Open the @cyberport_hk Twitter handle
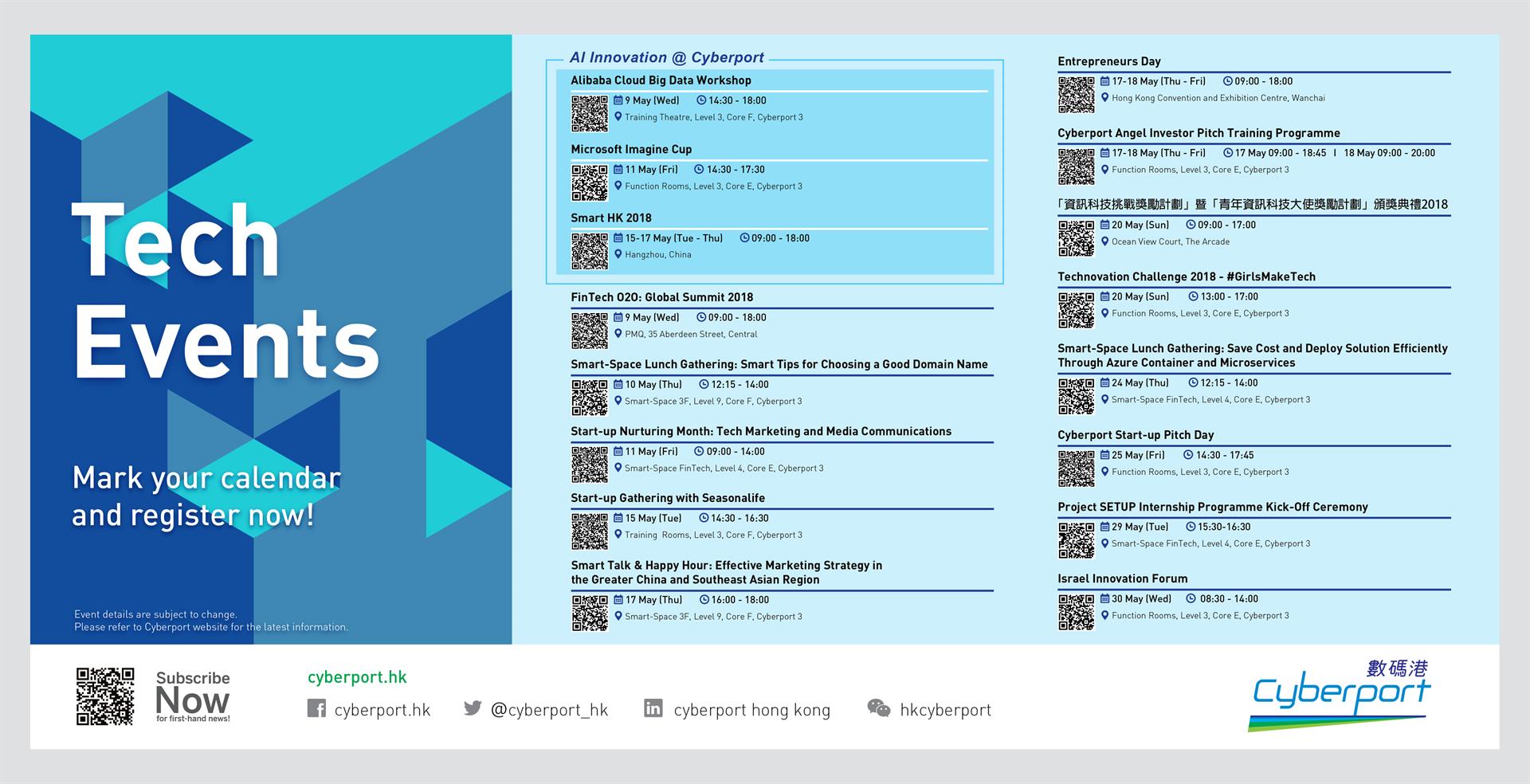 click(x=549, y=710)
